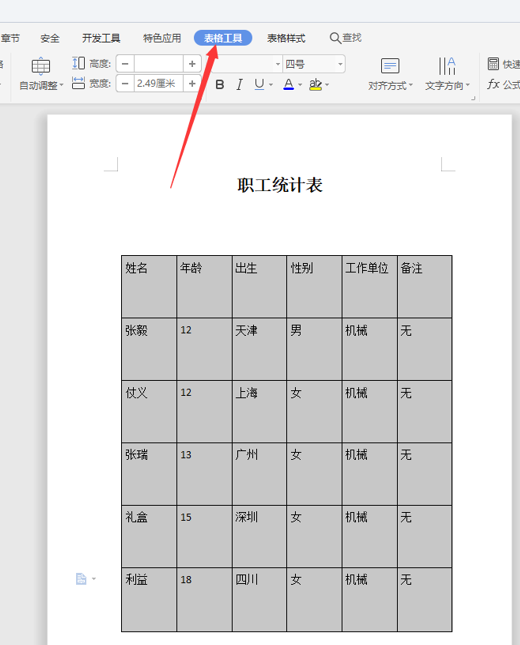The image size is (520, 645).
Task: Click the 文字方向 text direction icon
Action: [x=447, y=66]
